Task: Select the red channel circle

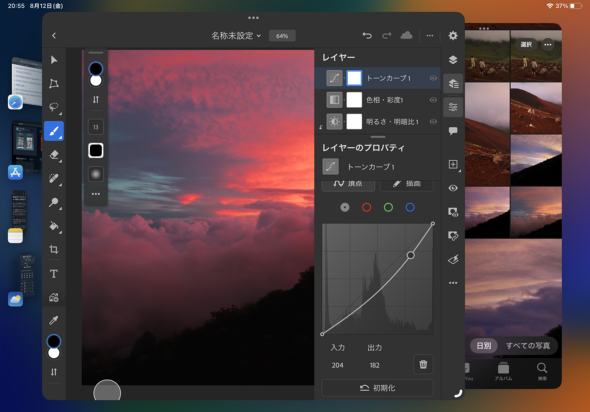Action: pos(366,207)
